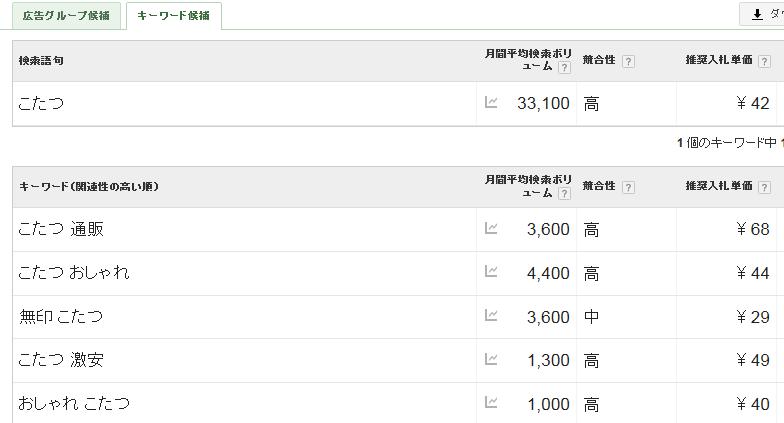View trend chart for おしゃれ こたつ
784x423 pixels.
click(491, 402)
